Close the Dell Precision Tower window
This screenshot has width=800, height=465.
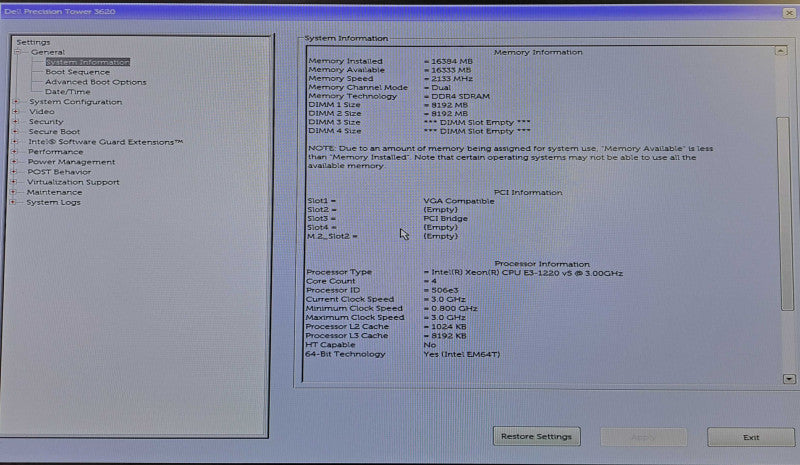click(x=789, y=12)
